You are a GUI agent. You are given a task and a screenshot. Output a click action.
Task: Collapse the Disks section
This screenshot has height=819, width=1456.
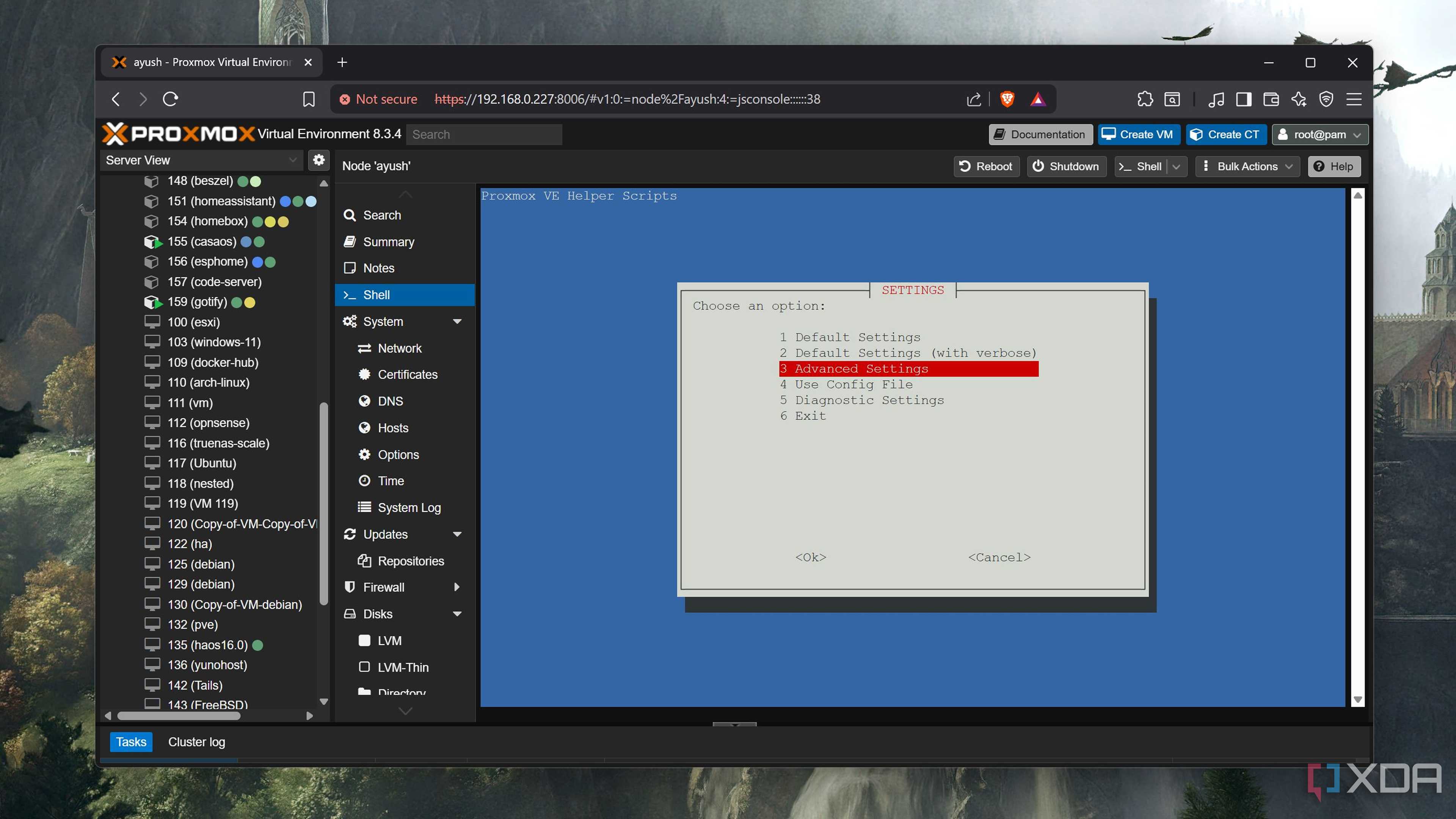tap(457, 614)
